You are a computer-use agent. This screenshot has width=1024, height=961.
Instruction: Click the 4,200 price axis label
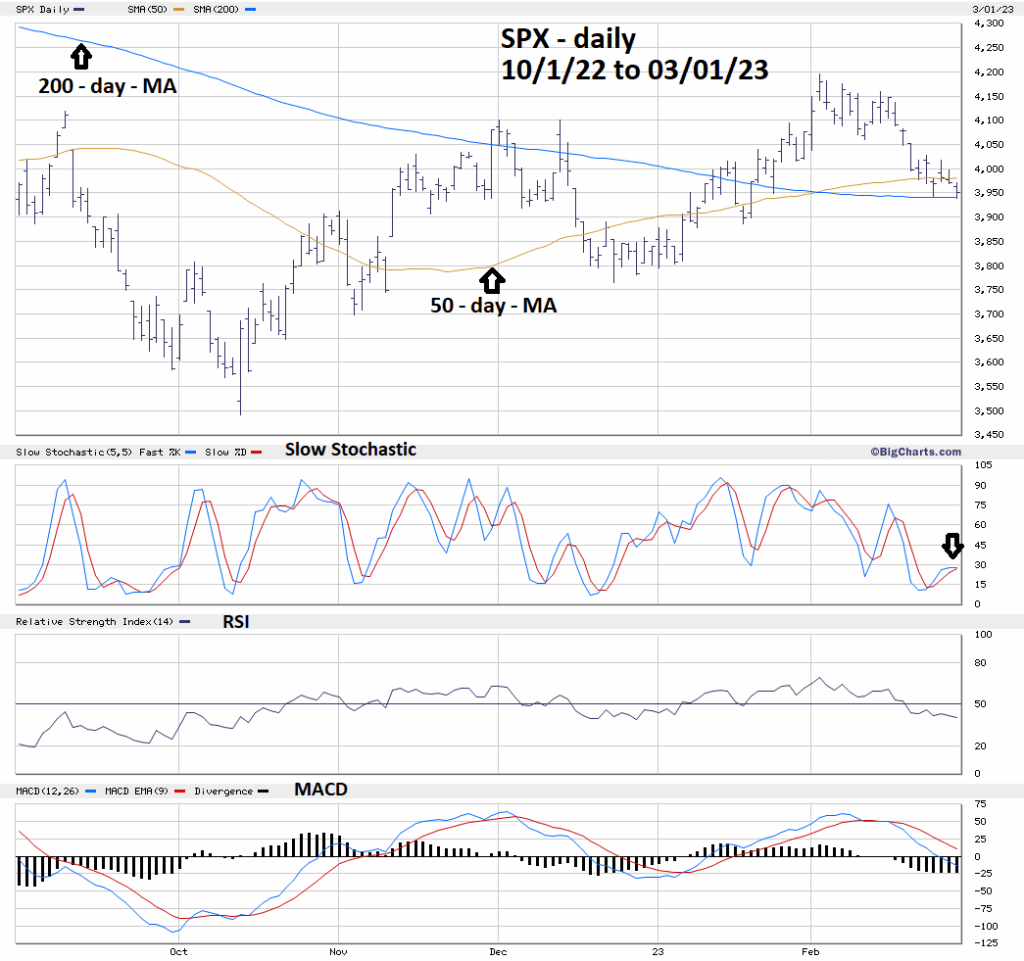click(x=989, y=72)
